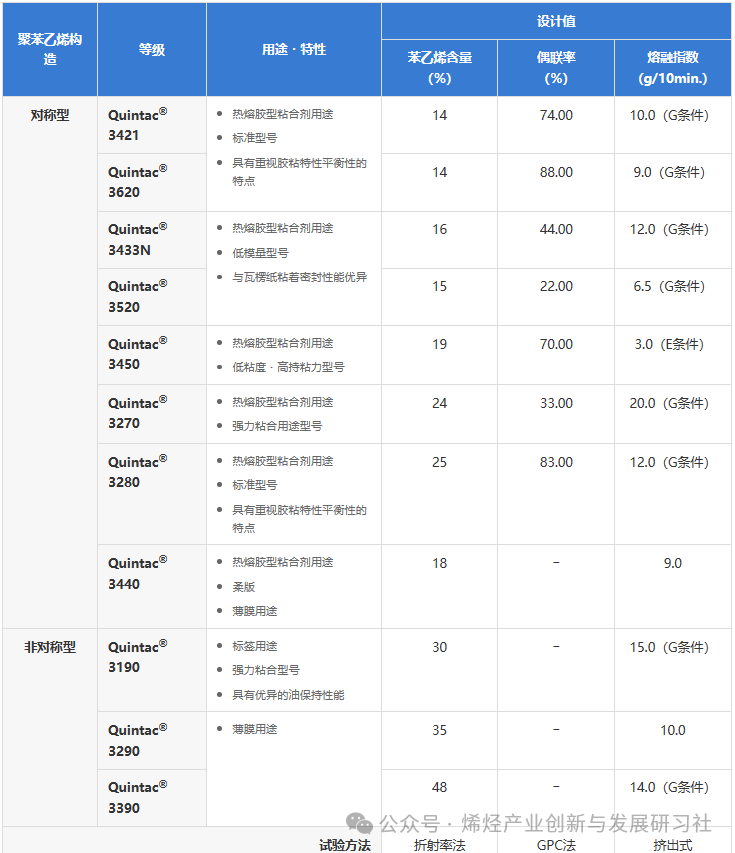Click 强力粘合用途型号 bullet text
The width and height of the screenshot is (735, 853).
tap(277, 426)
